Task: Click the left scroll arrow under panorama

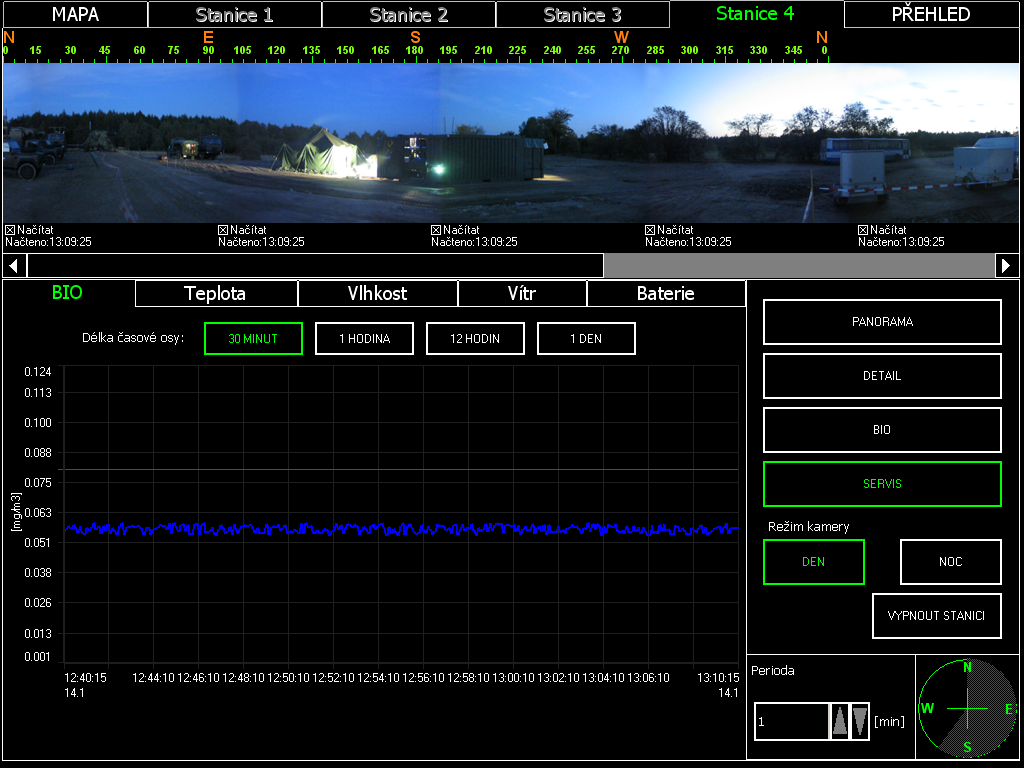Action: (x=14, y=265)
